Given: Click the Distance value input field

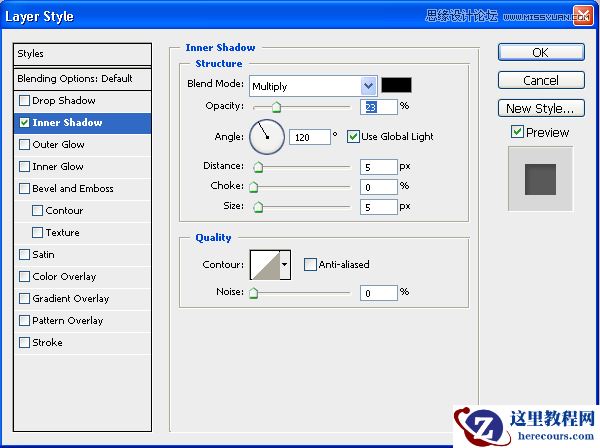Looking at the screenshot, I should pos(378,166).
